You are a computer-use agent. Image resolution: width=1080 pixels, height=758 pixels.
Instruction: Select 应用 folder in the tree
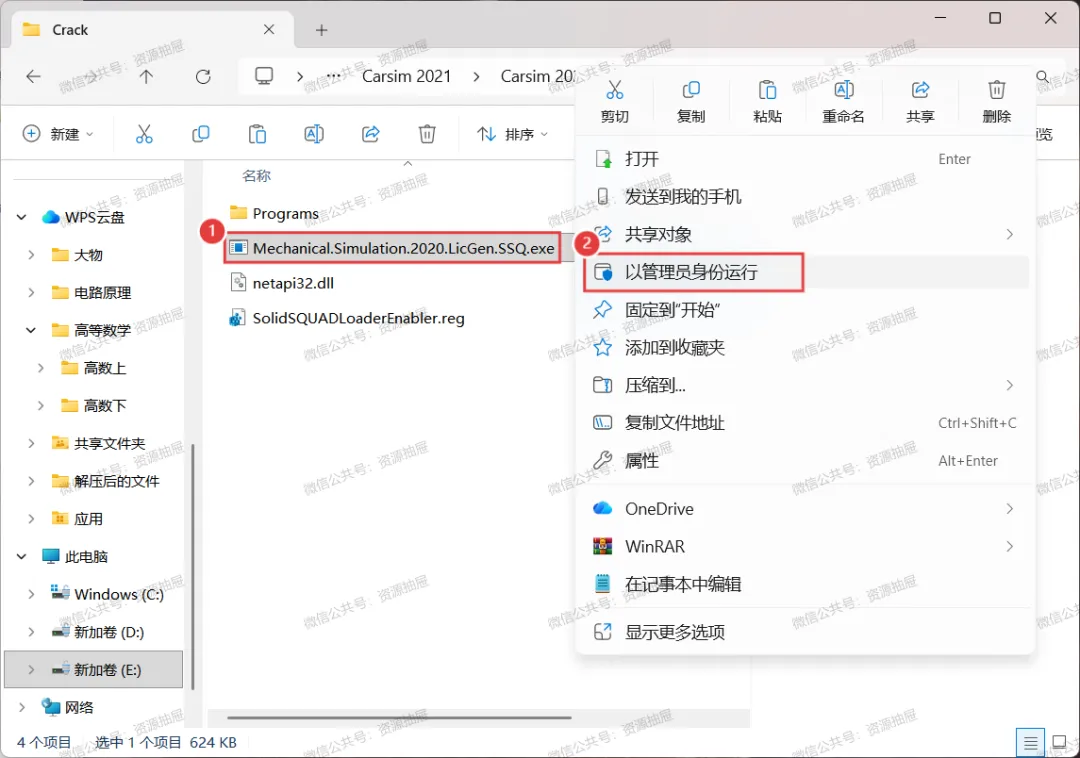pyautogui.click(x=77, y=519)
